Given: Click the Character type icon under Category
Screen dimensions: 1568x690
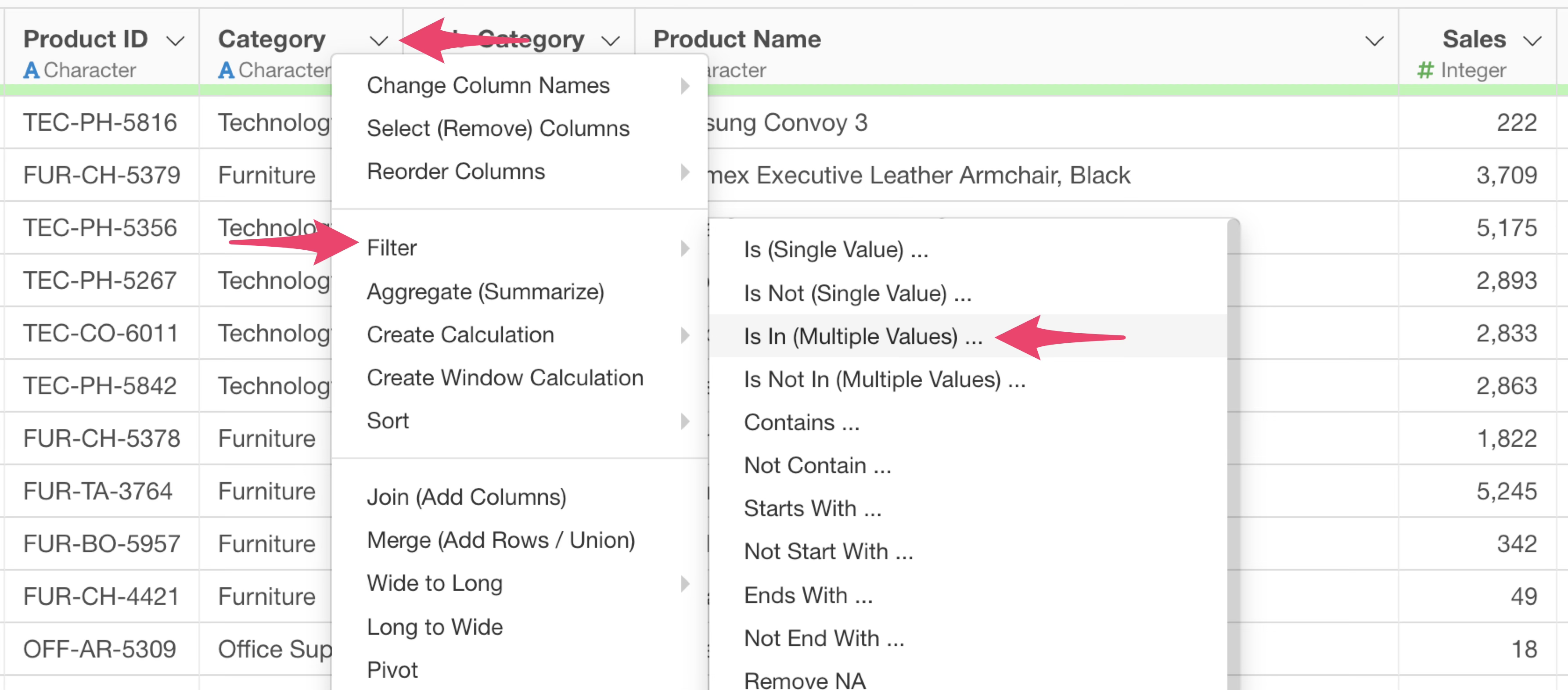Looking at the screenshot, I should click(x=226, y=71).
